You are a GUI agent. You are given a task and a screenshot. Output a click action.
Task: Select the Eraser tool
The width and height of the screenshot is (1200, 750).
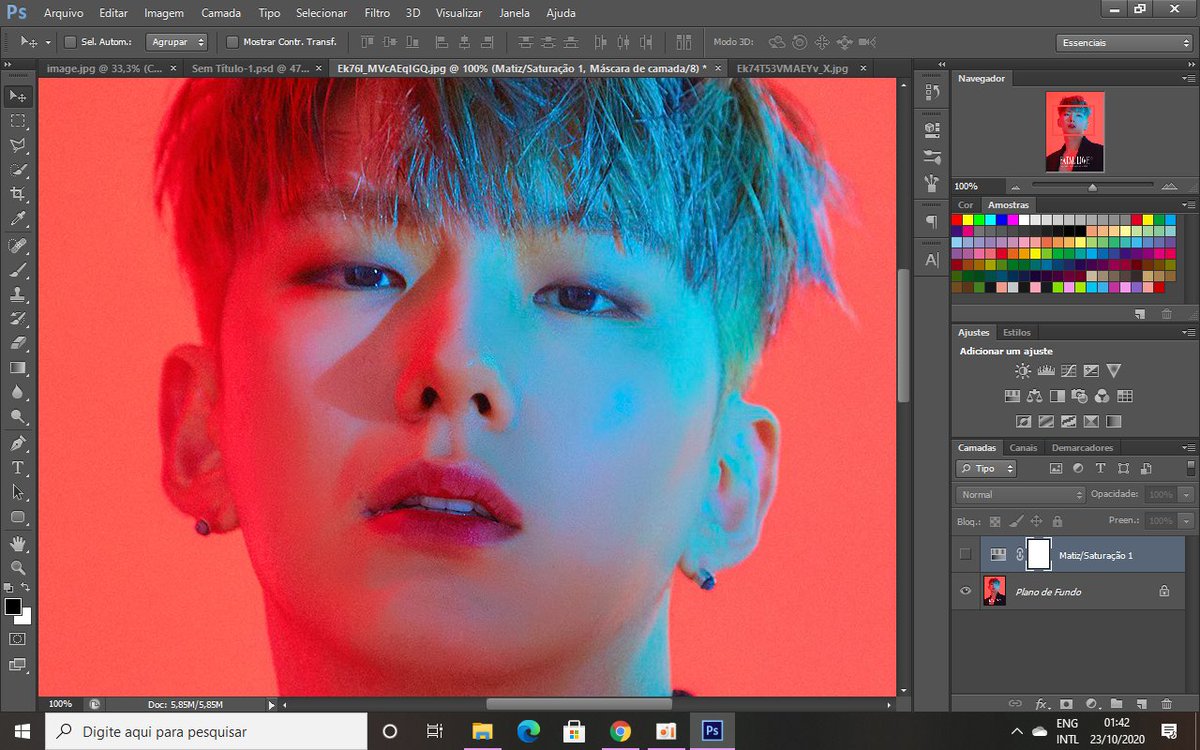tap(18, 343)
